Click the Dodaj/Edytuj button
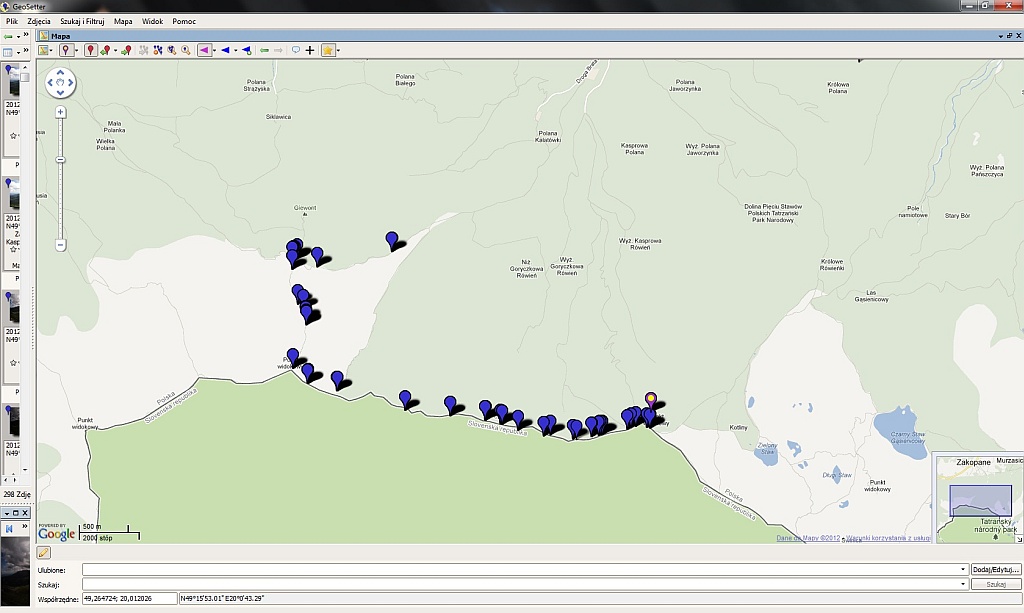 pos(995,570)
